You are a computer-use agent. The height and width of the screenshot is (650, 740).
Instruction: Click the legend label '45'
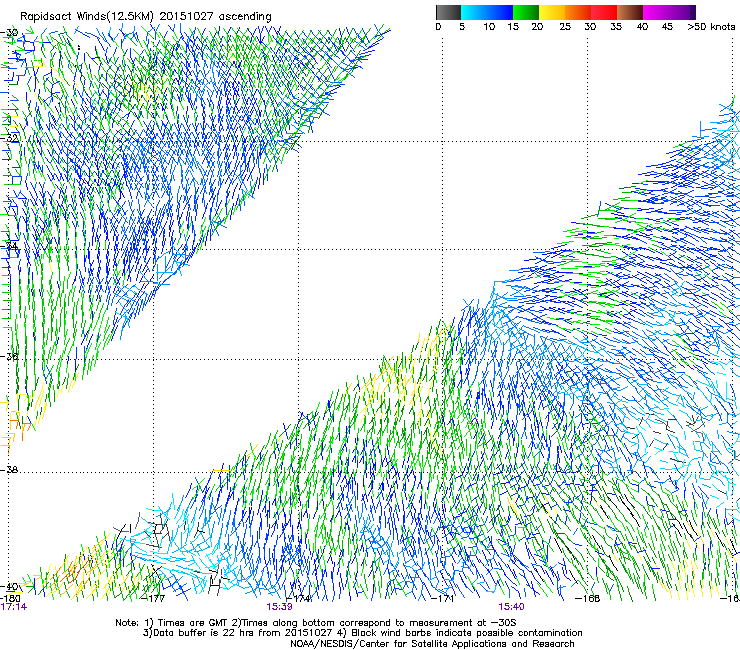point(667,27)
